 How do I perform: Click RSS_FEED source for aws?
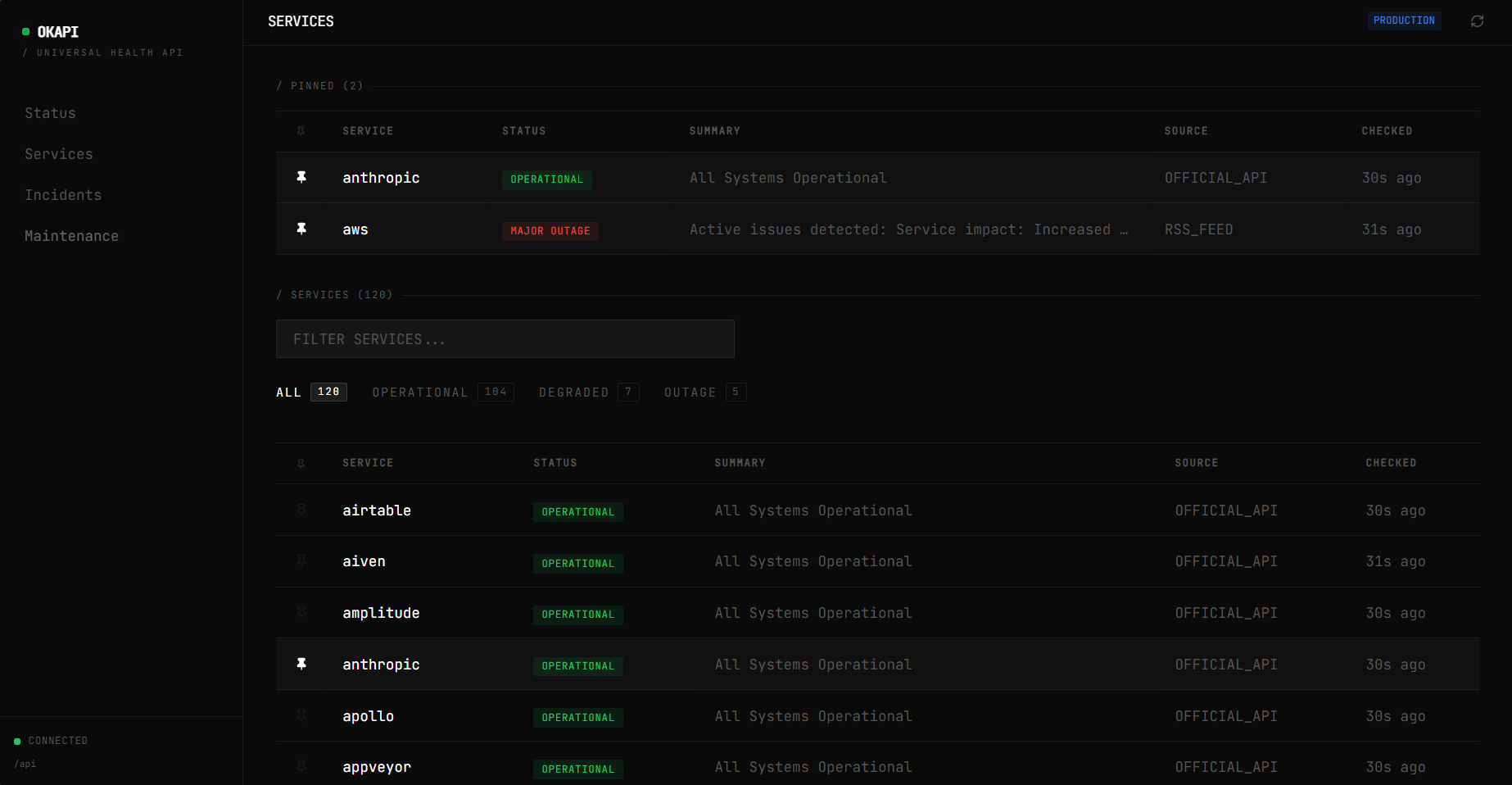(x=1198, y=229)
